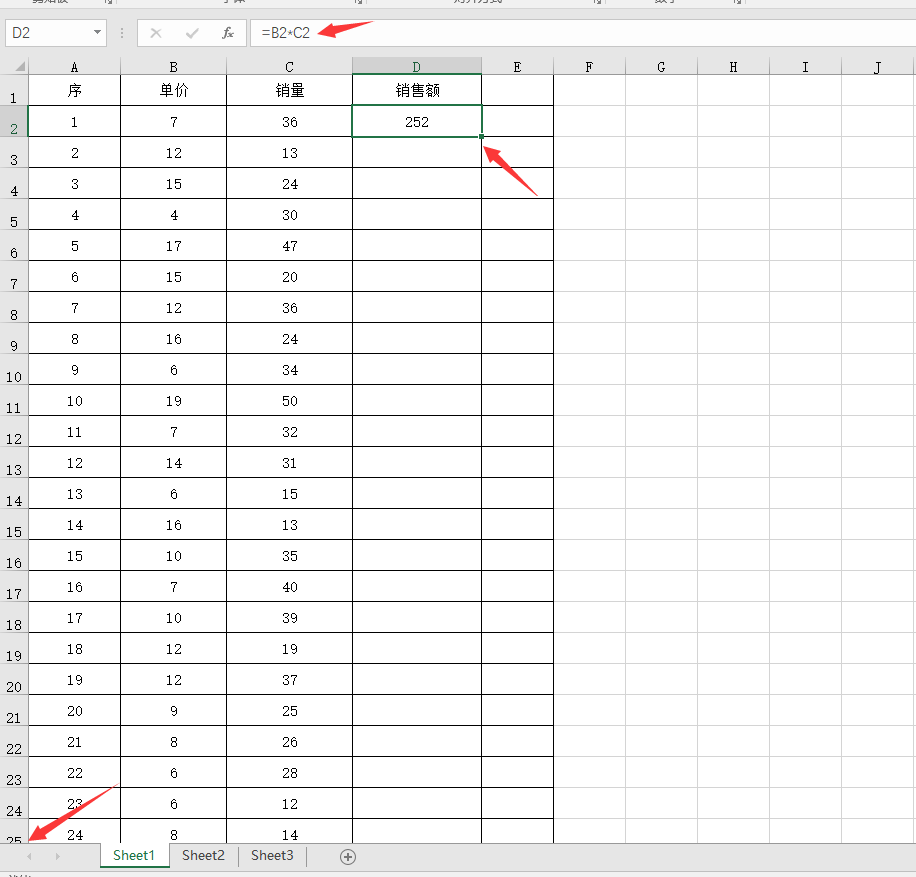Switch to the Sheet1 tab
Screen dimensions: 916x877
click(x=134, y=855)
